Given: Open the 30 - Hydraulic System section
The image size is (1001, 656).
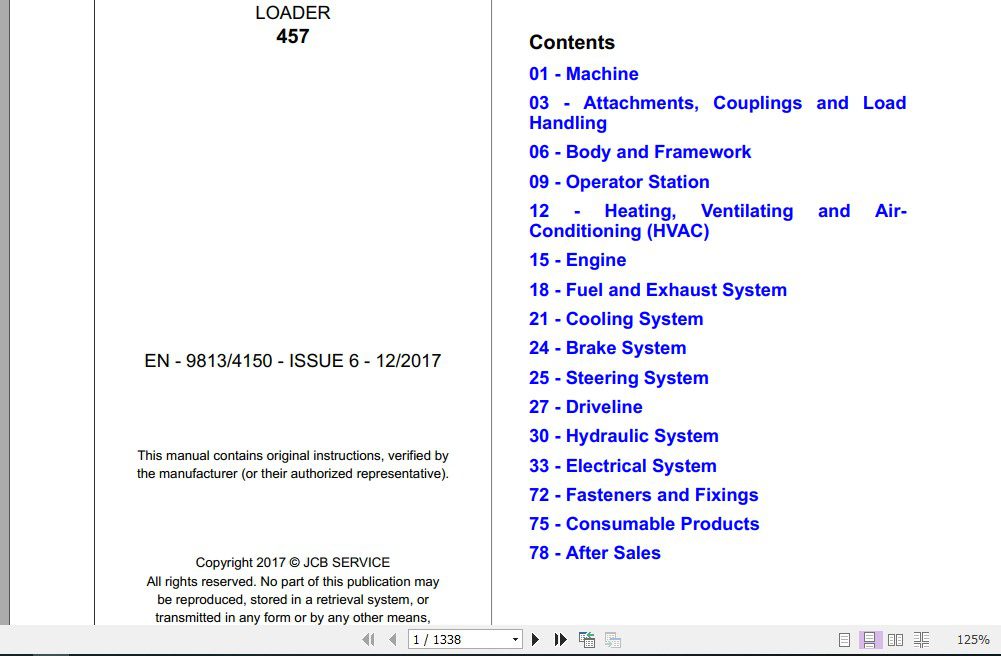Looking at the screenshot, I should click(x=624, y=436).
